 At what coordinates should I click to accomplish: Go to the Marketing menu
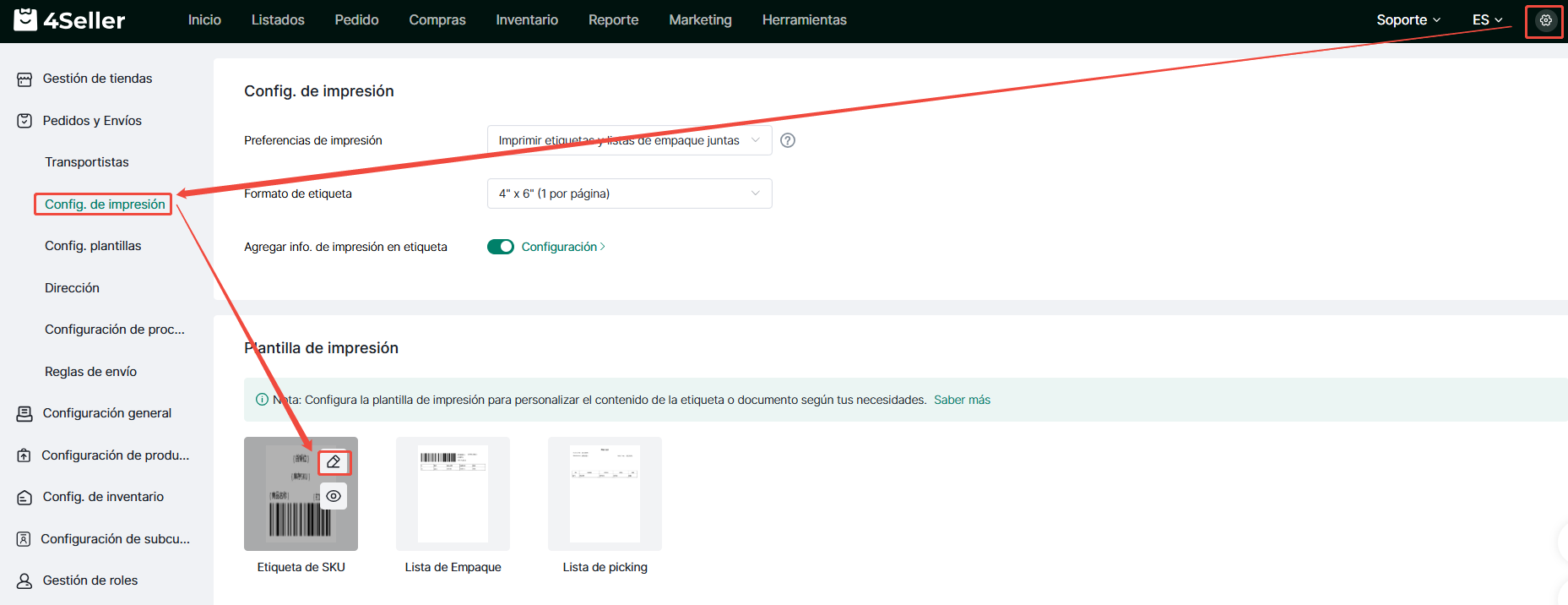(x=700, y=20)
